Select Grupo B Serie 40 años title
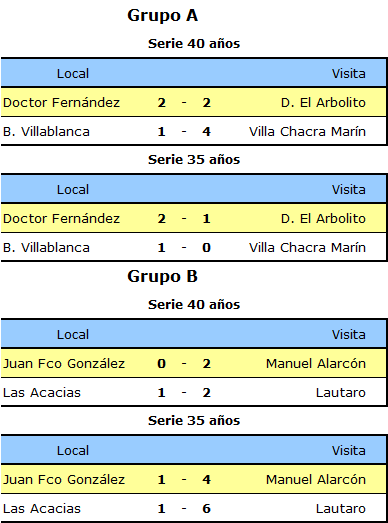388x523 pixels. click(x=194, y=305)
